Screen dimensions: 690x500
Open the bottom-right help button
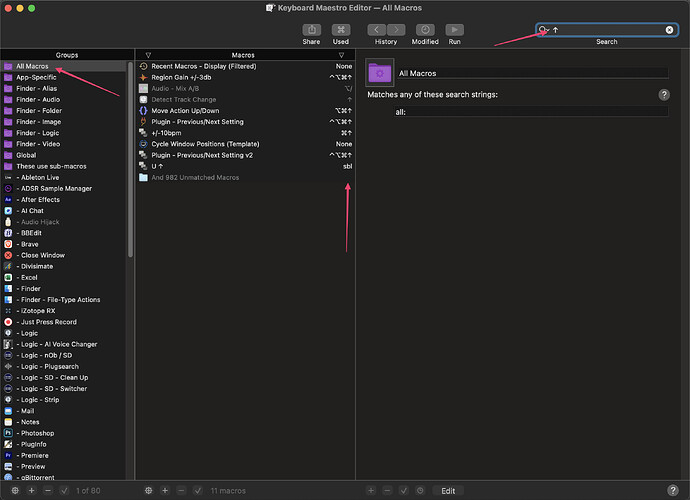(x=673, y=490)
